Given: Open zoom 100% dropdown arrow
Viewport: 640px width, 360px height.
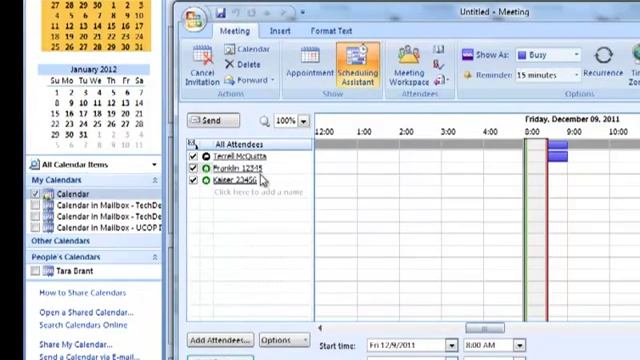Looking at the screenshot, I should tap(304, 121).
